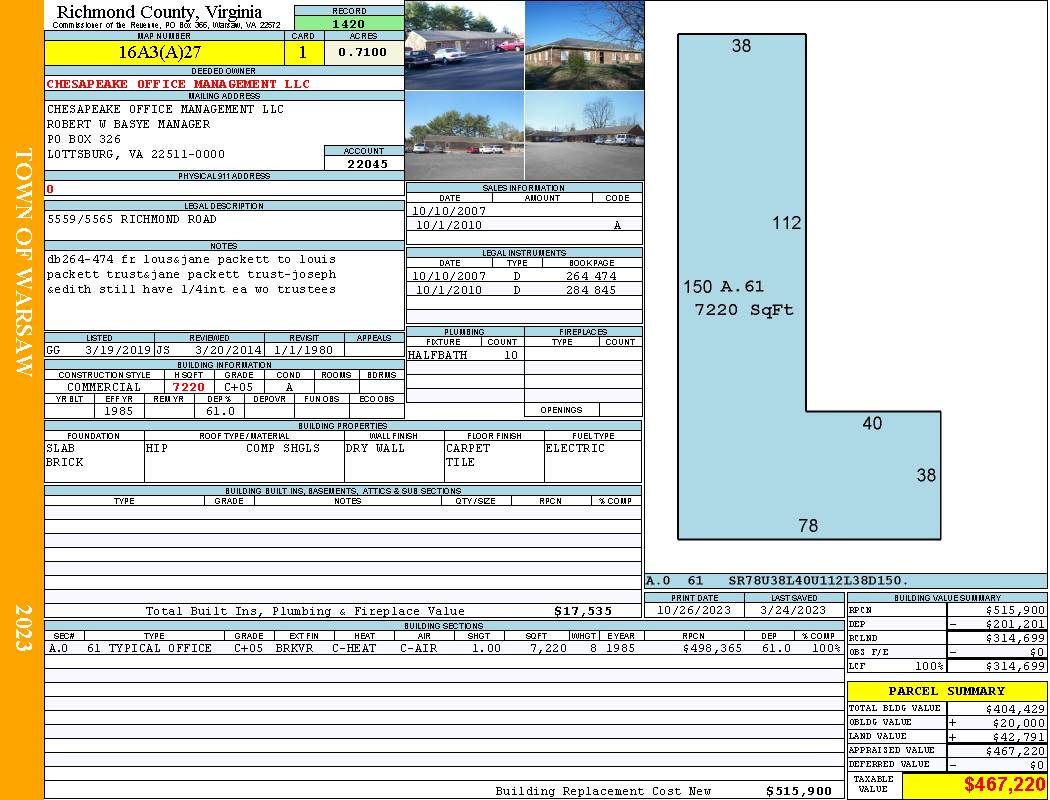
Task: Select total building value $404,429
Action: (x=1015, y=708)
